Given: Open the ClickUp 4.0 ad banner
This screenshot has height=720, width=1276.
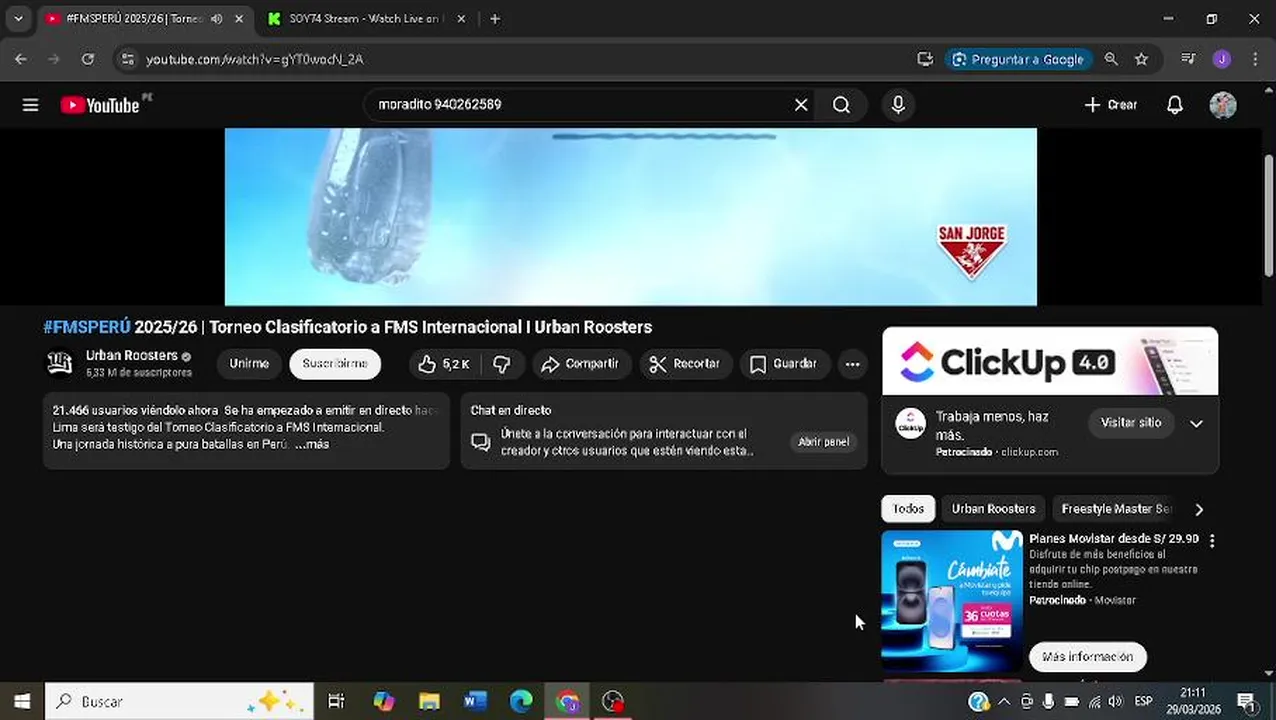Looking at the screenshot, I should click(1050, 361).
